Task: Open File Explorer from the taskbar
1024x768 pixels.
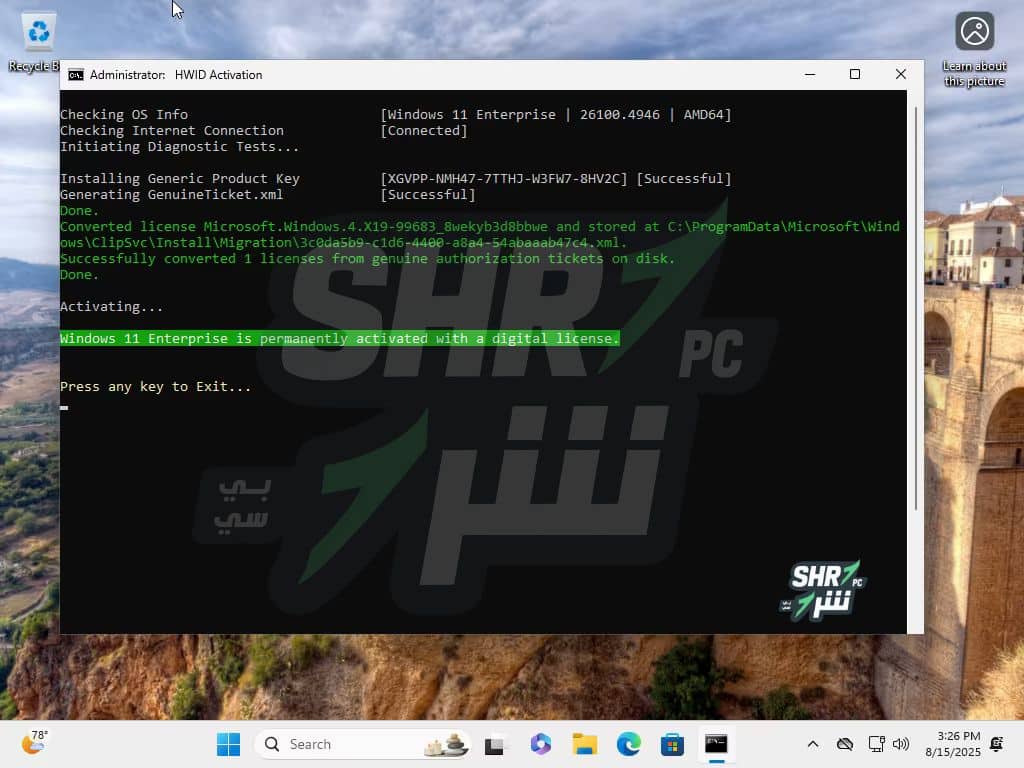Action: tap(584, 744)
